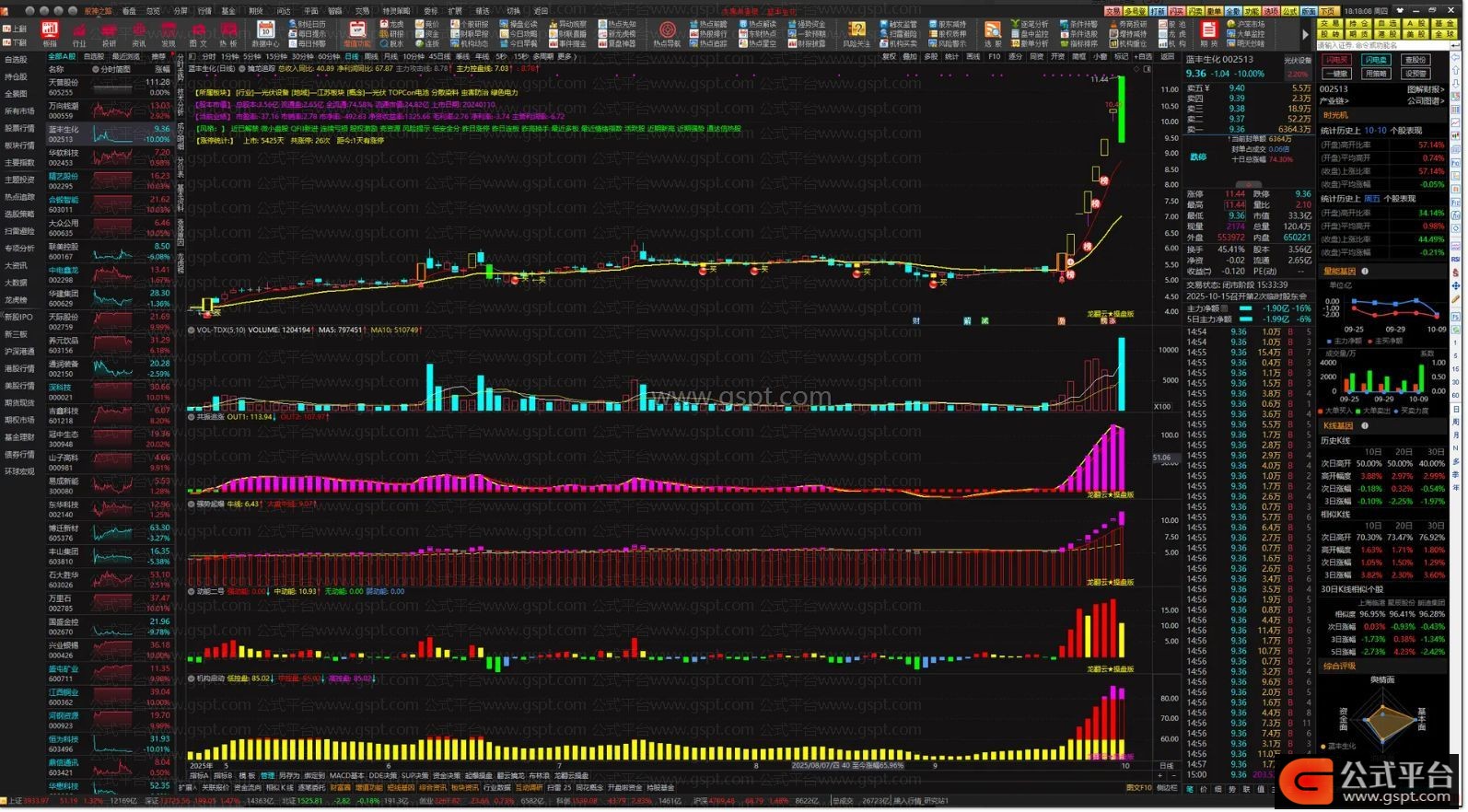This screenshot has width=1468, height=812.
Task: Open the 更多 period dropdown
Action: [x=566, y=56]
